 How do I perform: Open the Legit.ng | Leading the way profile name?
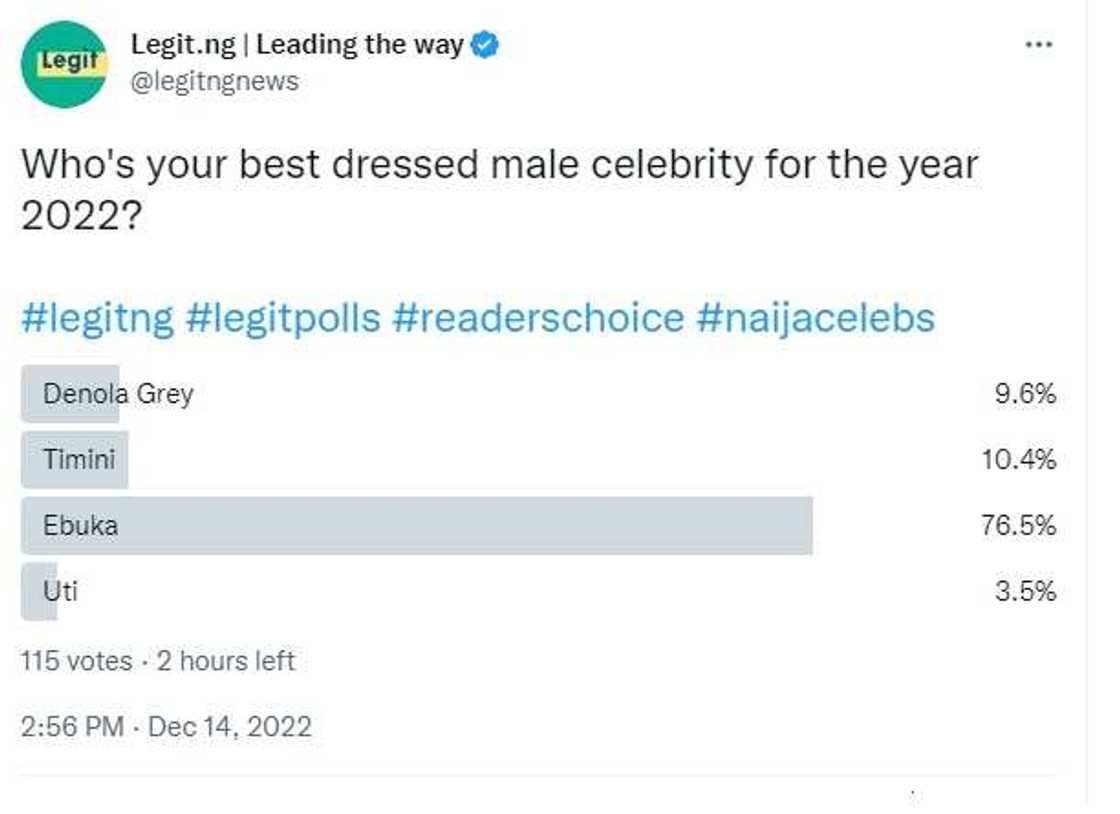[297, 45]
